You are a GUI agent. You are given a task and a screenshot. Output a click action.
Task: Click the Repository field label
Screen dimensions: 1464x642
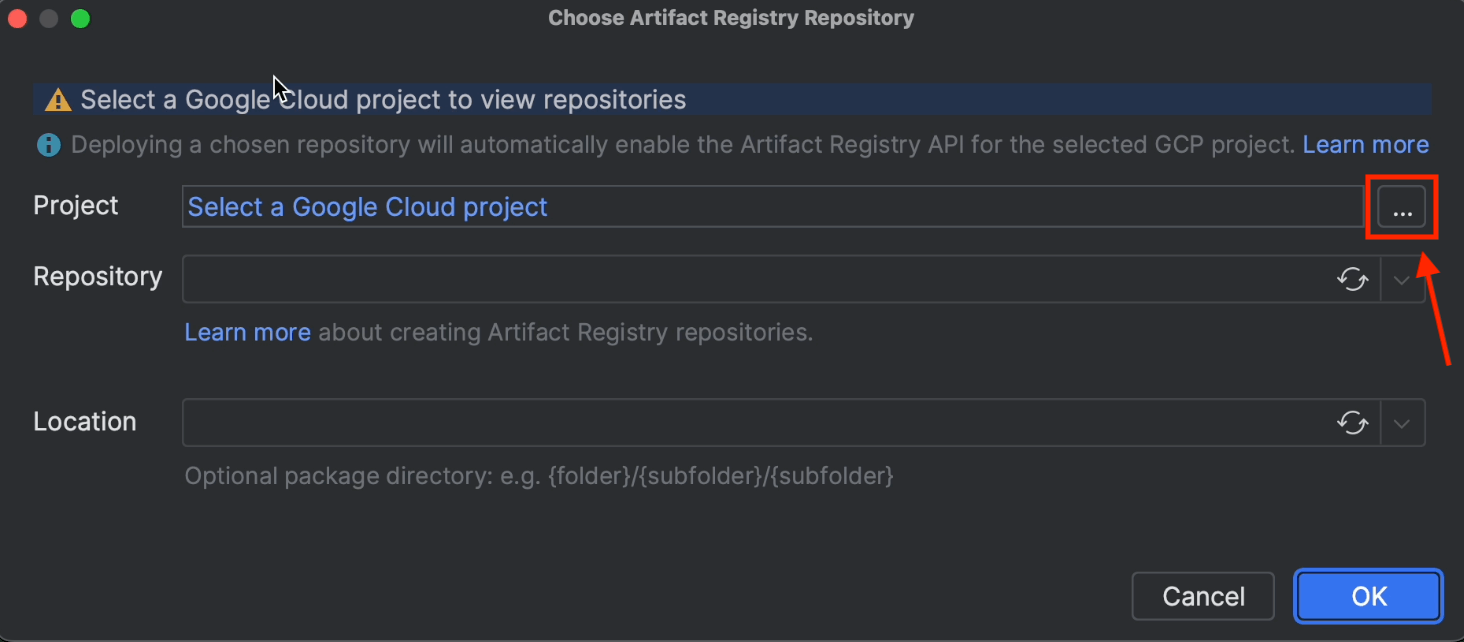click(x=97, y=277)
